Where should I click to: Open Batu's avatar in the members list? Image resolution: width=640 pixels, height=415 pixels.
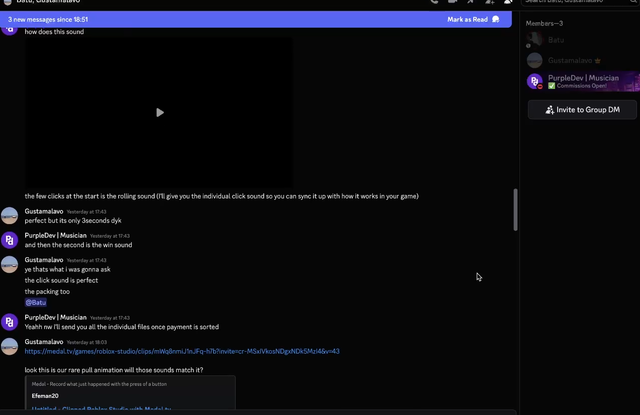(534, 40)
